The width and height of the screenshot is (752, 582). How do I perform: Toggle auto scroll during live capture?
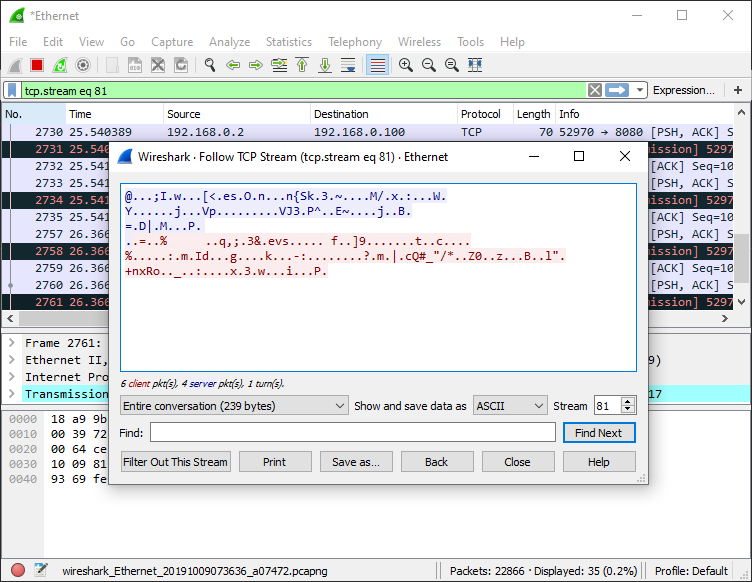tap(348, 65)
